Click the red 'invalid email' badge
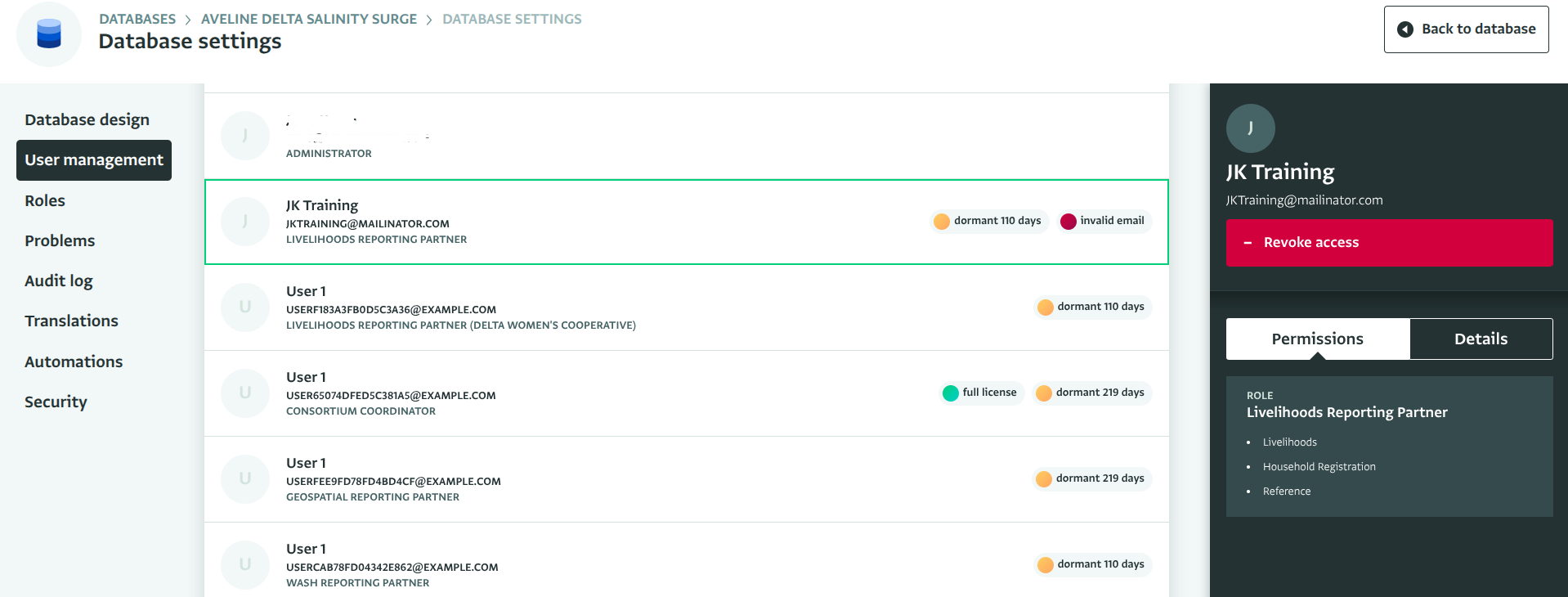Image resolution: width=1568 pixels, height=597 pixels. (1104, 221)
